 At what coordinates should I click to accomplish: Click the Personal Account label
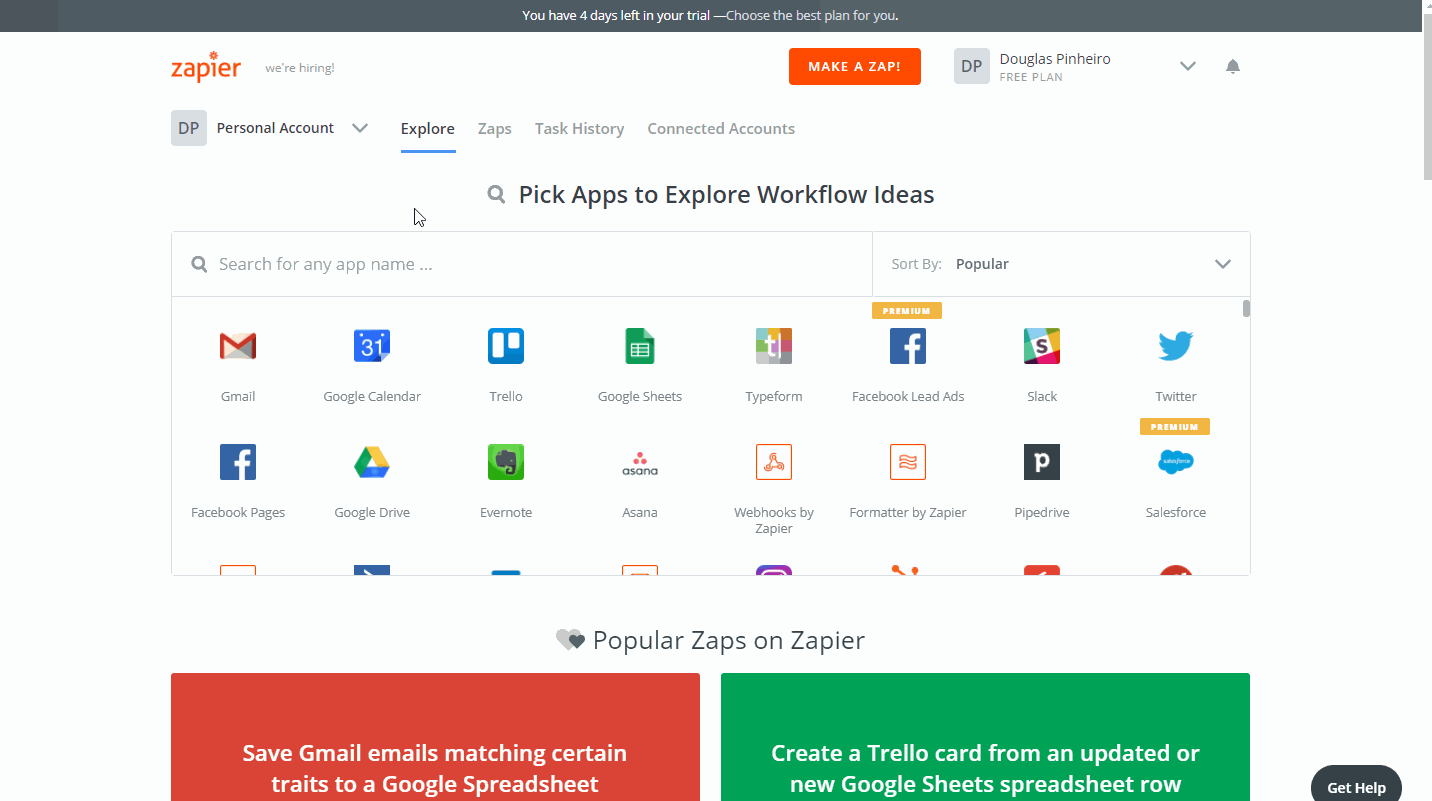click(275, 128)
